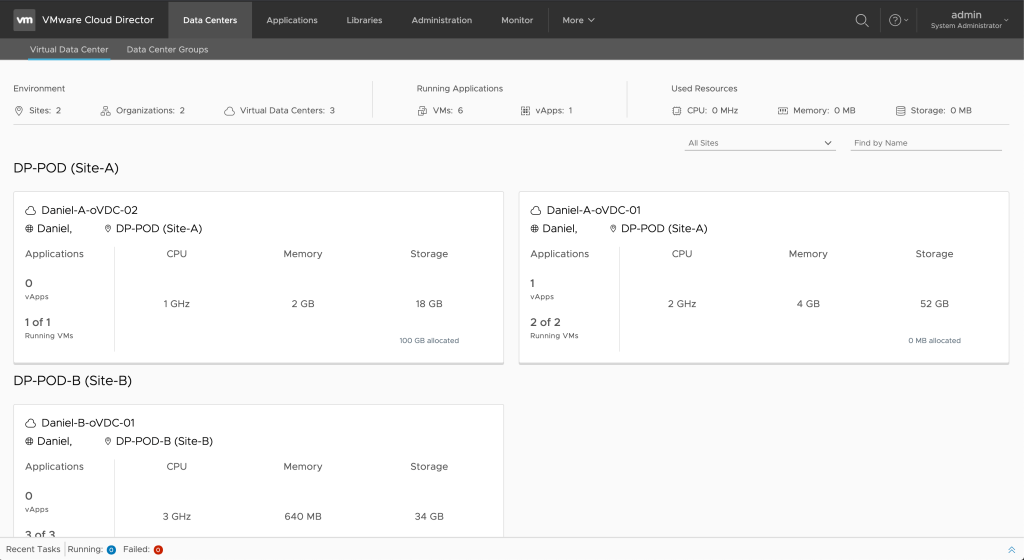The height and width of the screenshot is (560, 1024).
Task: Click the DP-POD-B (Site-B) section heading
Action: [72, 381]
